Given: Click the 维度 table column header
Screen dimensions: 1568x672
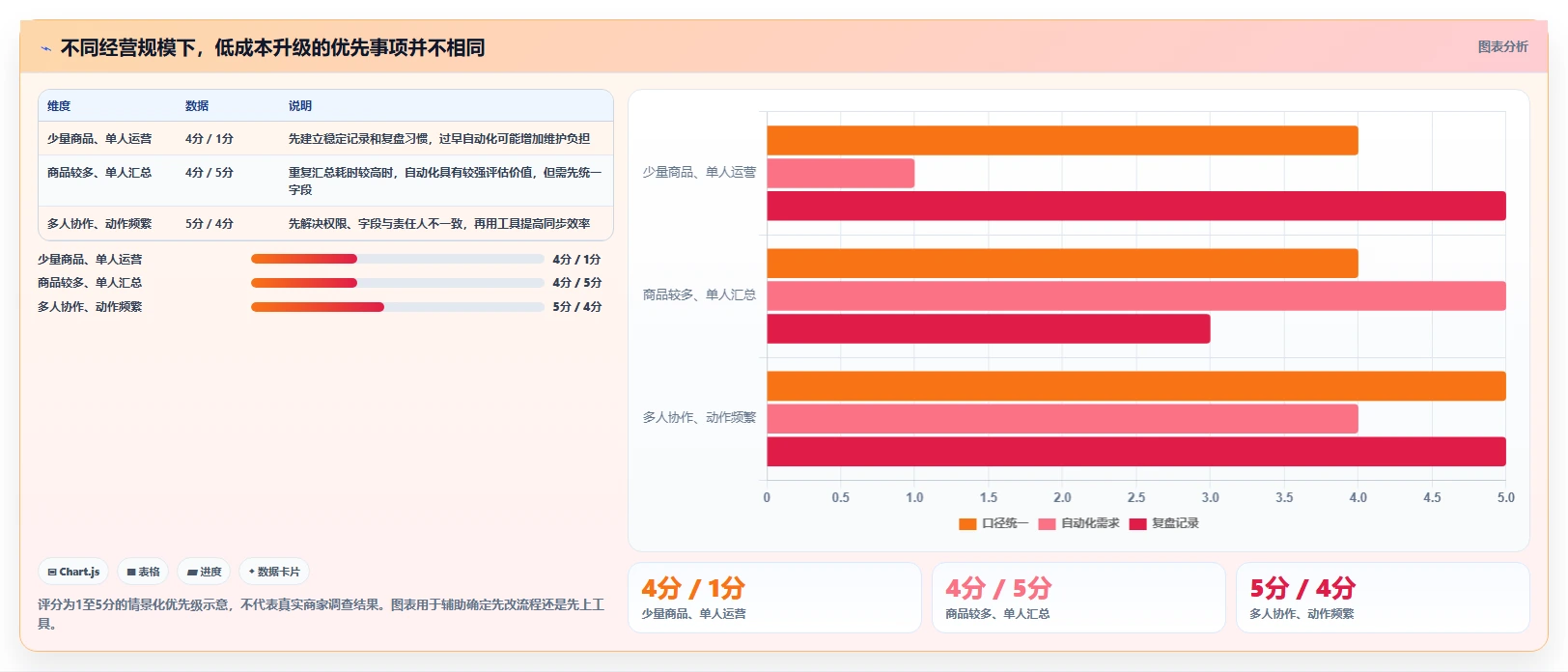Looking at the screenshot, I should (x=59, y=106).
